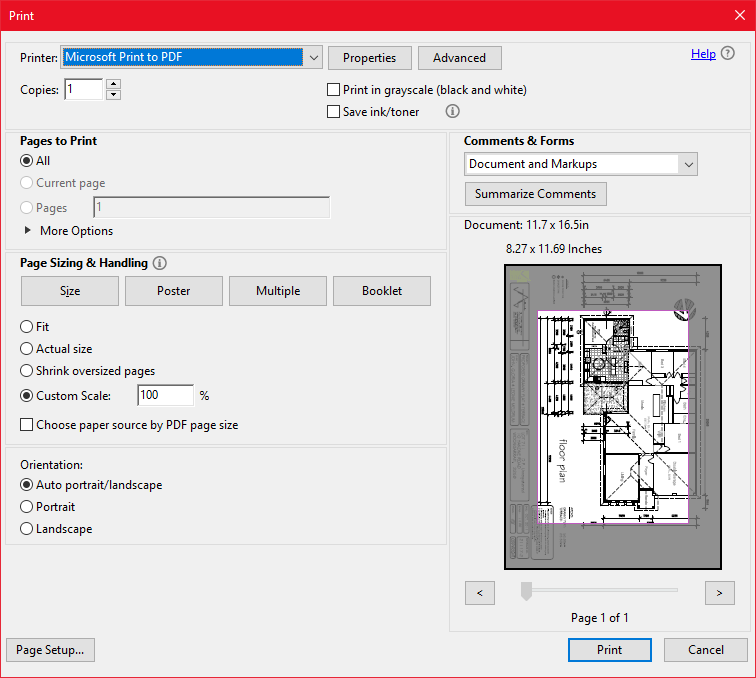
Task: Open the Comments & Forms dropdown
Action: 687,164
